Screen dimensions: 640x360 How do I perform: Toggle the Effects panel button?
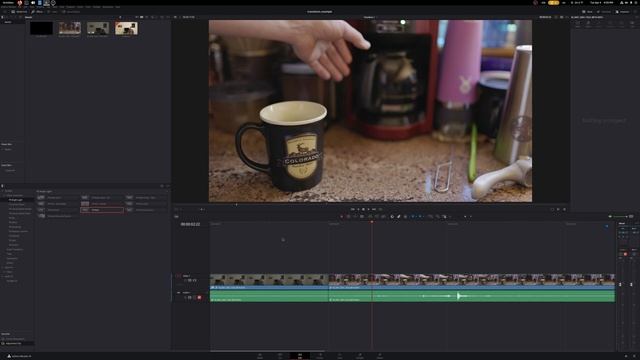[37, 12]
